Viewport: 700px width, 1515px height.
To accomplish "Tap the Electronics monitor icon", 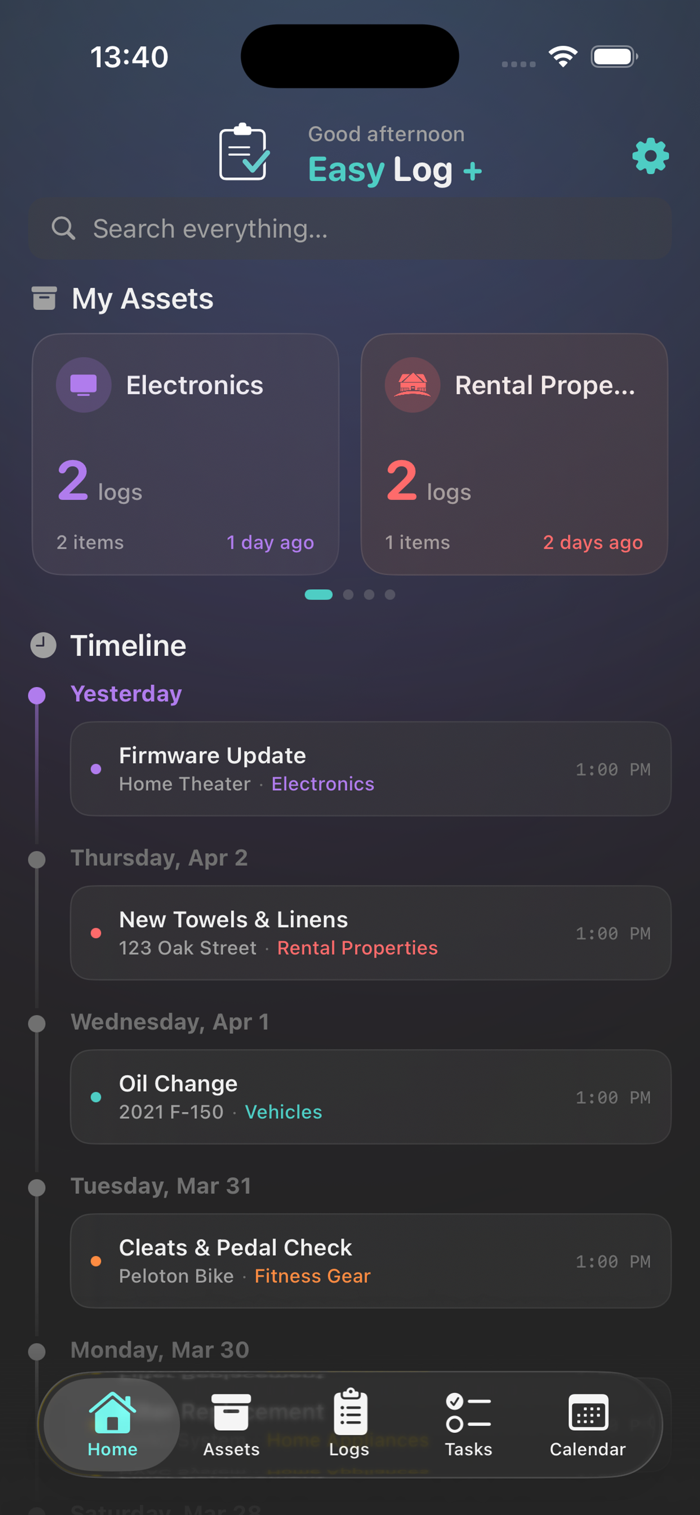I will pyautogui.click(x=84, y=385).
